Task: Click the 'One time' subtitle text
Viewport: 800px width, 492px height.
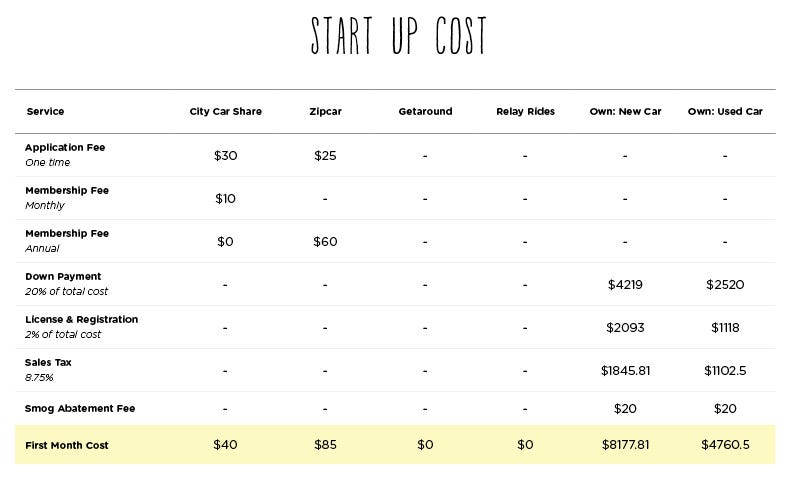Action: pyautogui.click(x=47, y=162)
